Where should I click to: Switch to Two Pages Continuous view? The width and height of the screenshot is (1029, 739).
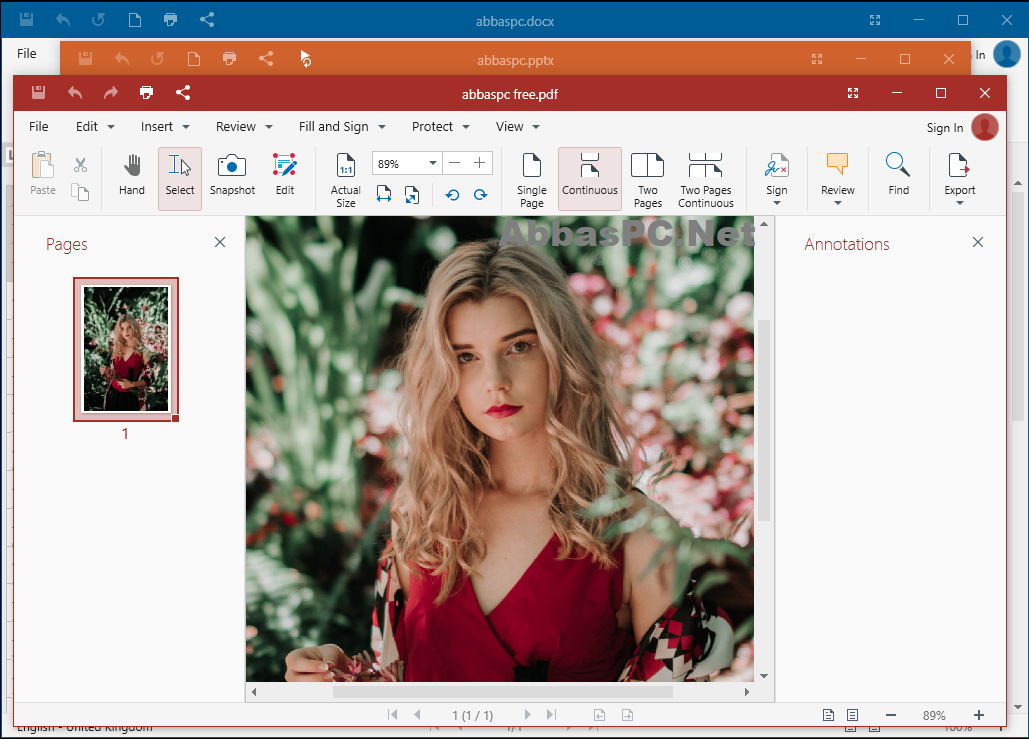[706, 180]
